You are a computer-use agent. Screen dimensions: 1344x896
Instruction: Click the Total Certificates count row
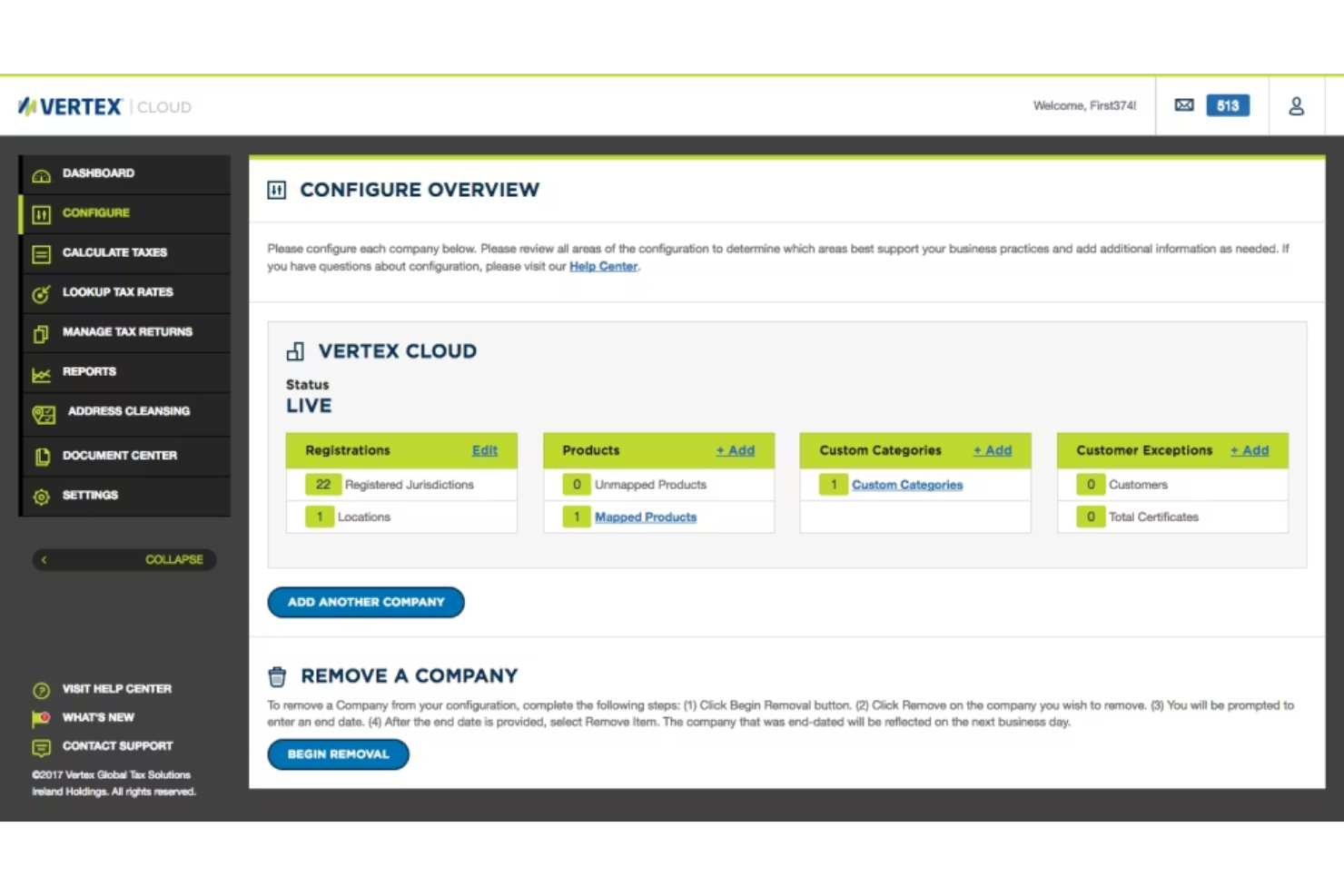coord(1172,517)
